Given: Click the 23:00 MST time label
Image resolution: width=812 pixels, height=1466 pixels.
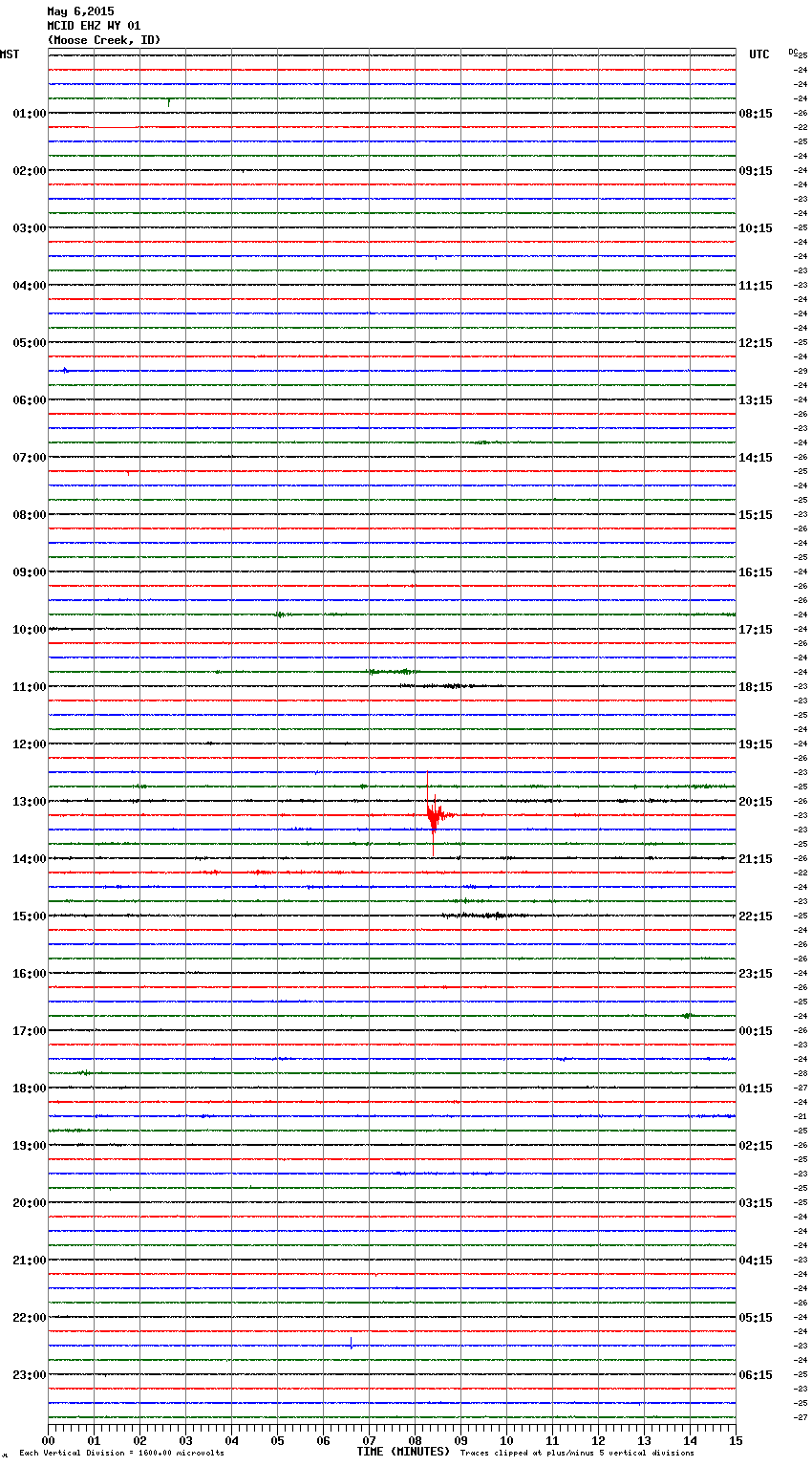Looking at the screenshot, I should 29,1375.
